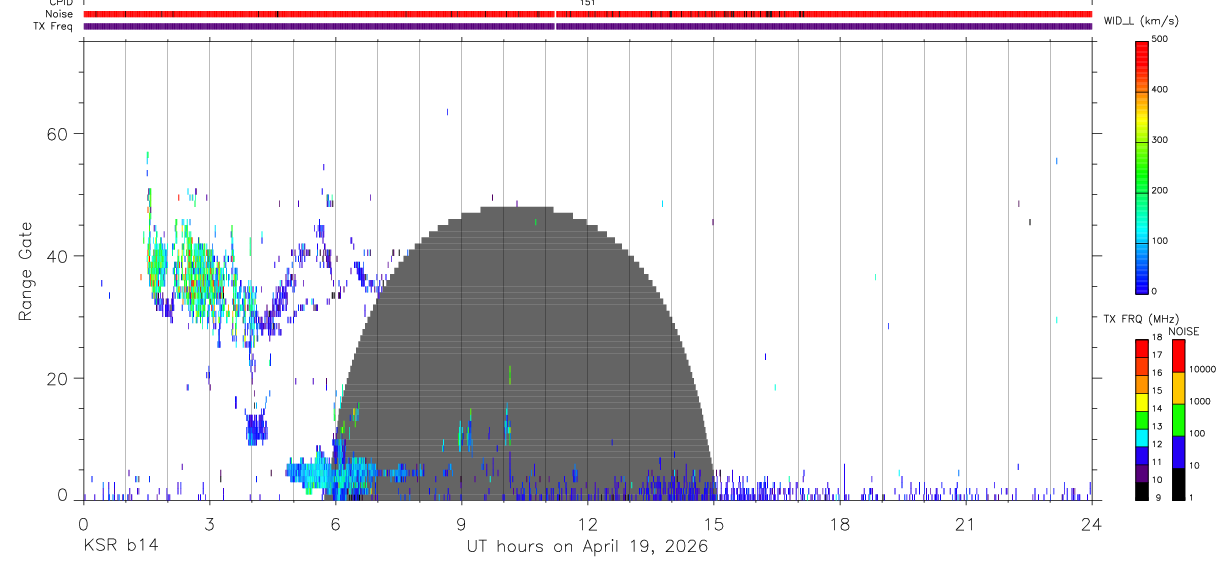This screenshot has height=567, width=1228.
Task: Click the 15 tick on UT hours axis
Action: point(714,523)
